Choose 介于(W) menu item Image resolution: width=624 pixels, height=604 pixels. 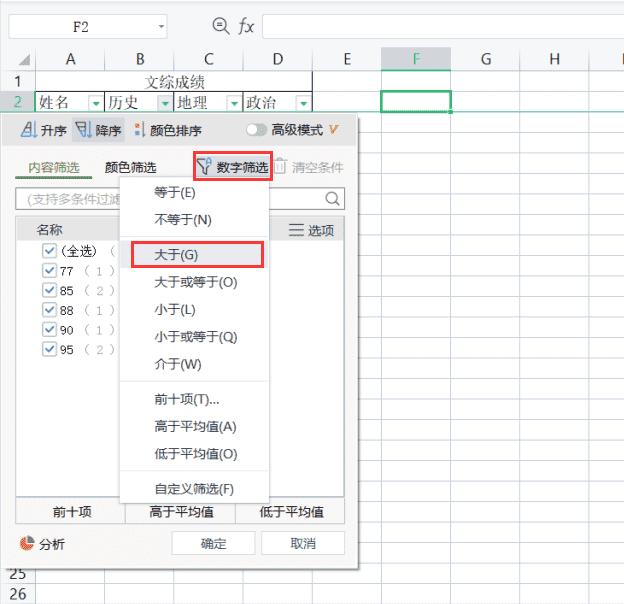[x=195, y=364]
